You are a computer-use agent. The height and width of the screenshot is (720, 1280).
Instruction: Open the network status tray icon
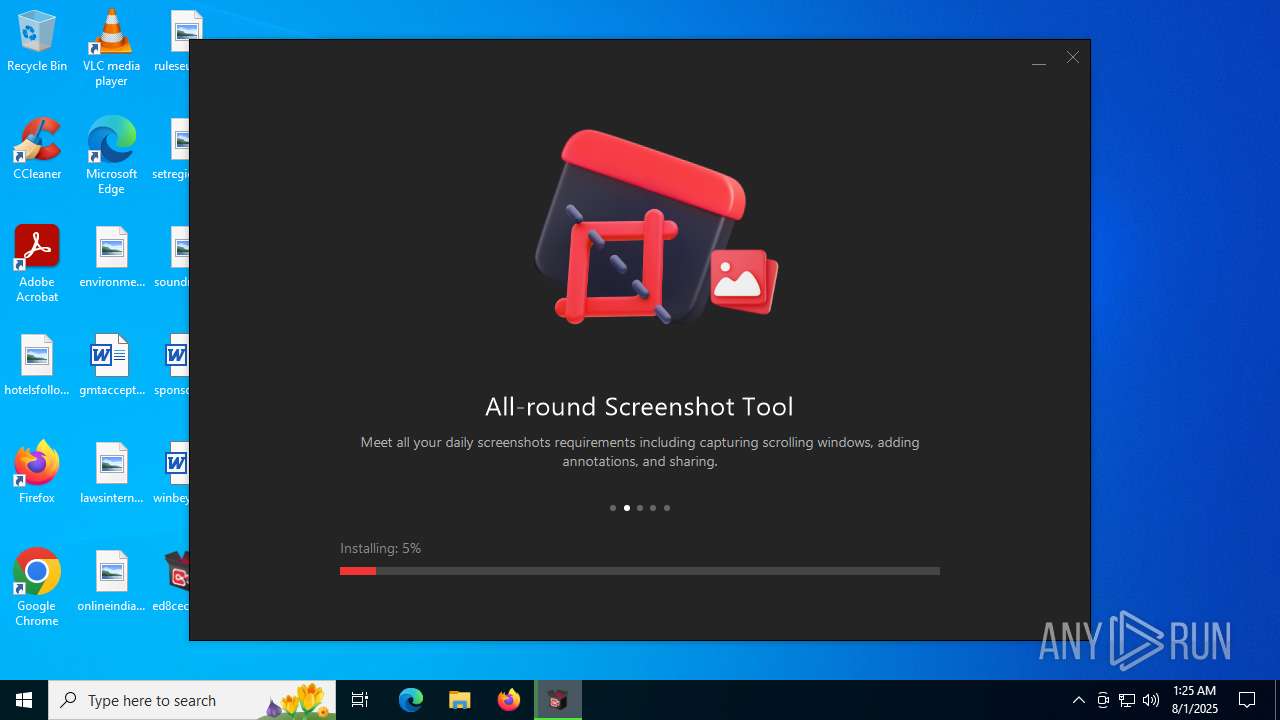pyautogui.click(x=1127, y=700)
